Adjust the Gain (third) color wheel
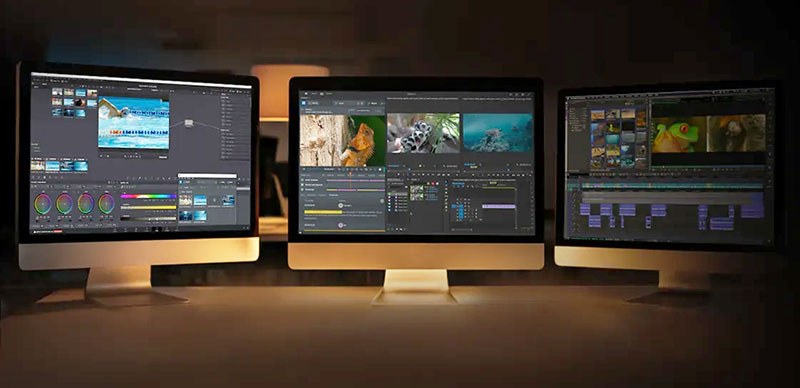 tap(86, 203)
